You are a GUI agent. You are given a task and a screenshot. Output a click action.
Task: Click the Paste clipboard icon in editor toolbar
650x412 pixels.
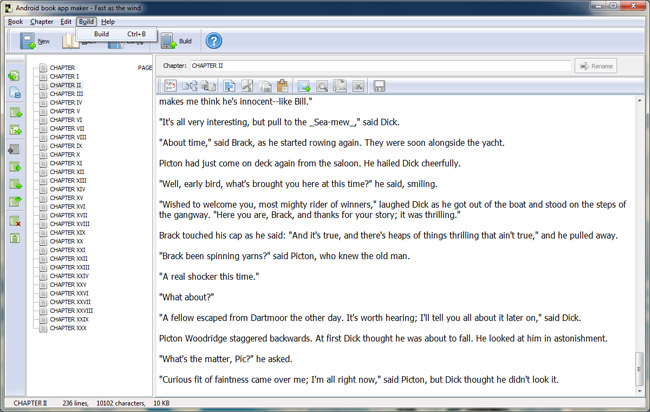tap(283, 85)
